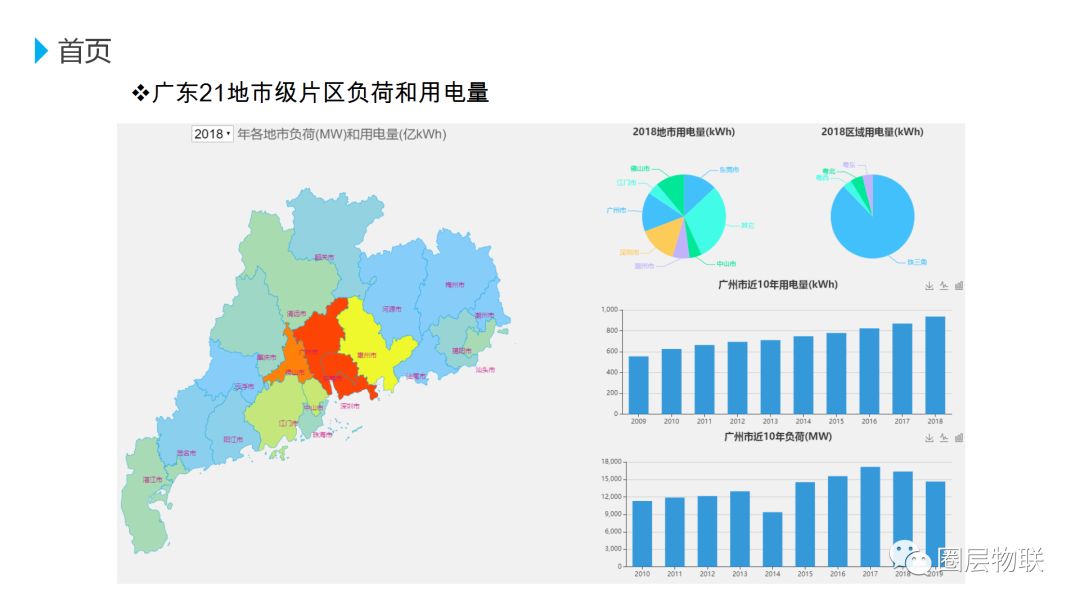Image resolution: width=1080 pixels, height=608 pixels.
Task: Click the 2015 bar in the consumption (用电量) chart
Action: [x=836, y=374]
